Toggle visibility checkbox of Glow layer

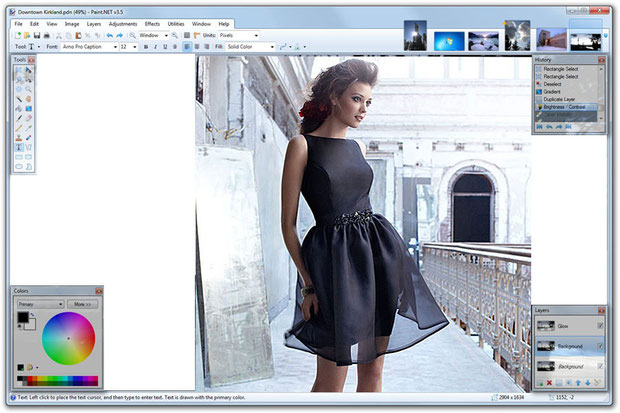pos(600,326)
